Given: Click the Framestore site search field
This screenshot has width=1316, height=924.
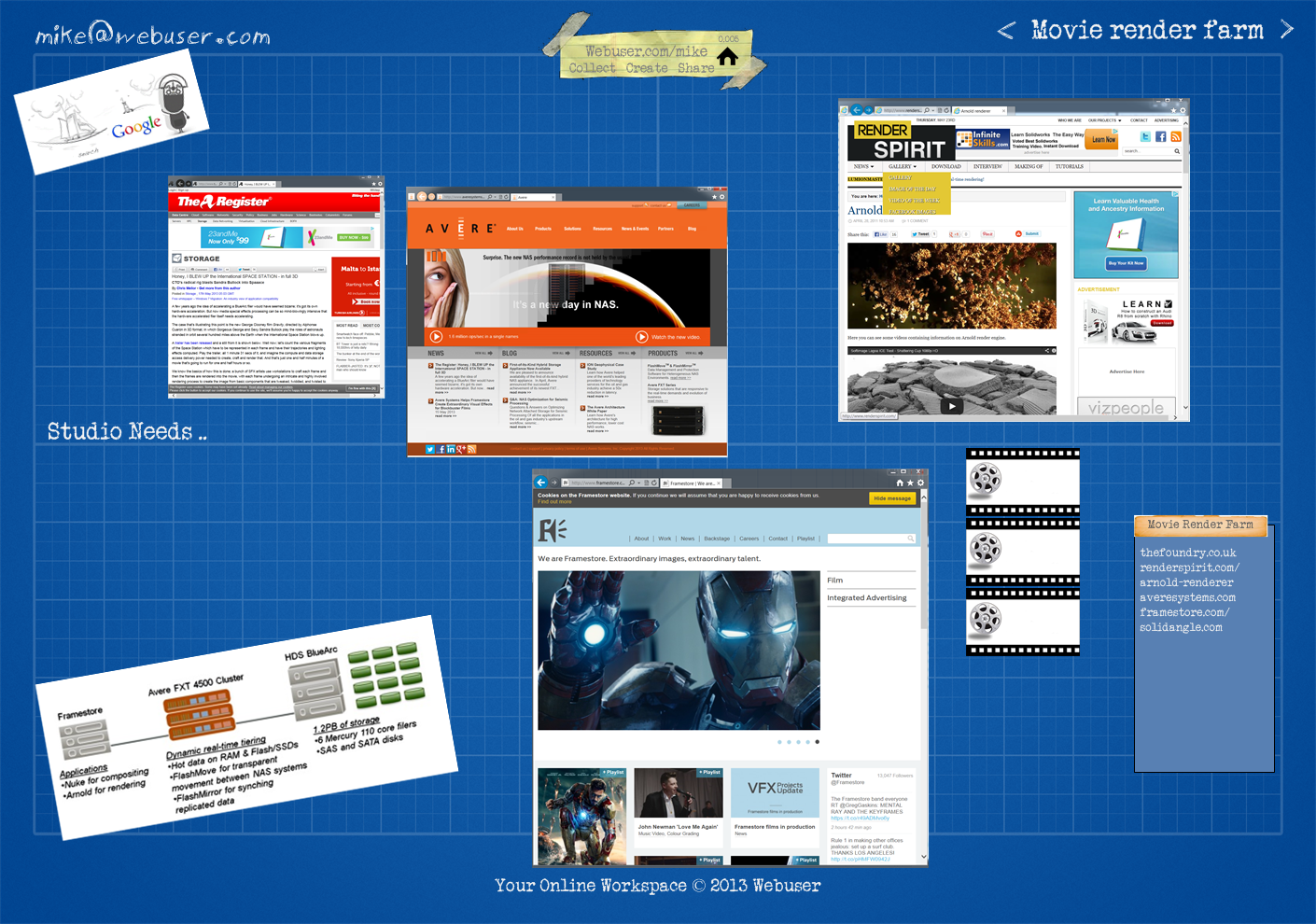Looking at the screenshot, I should [872, 539].
